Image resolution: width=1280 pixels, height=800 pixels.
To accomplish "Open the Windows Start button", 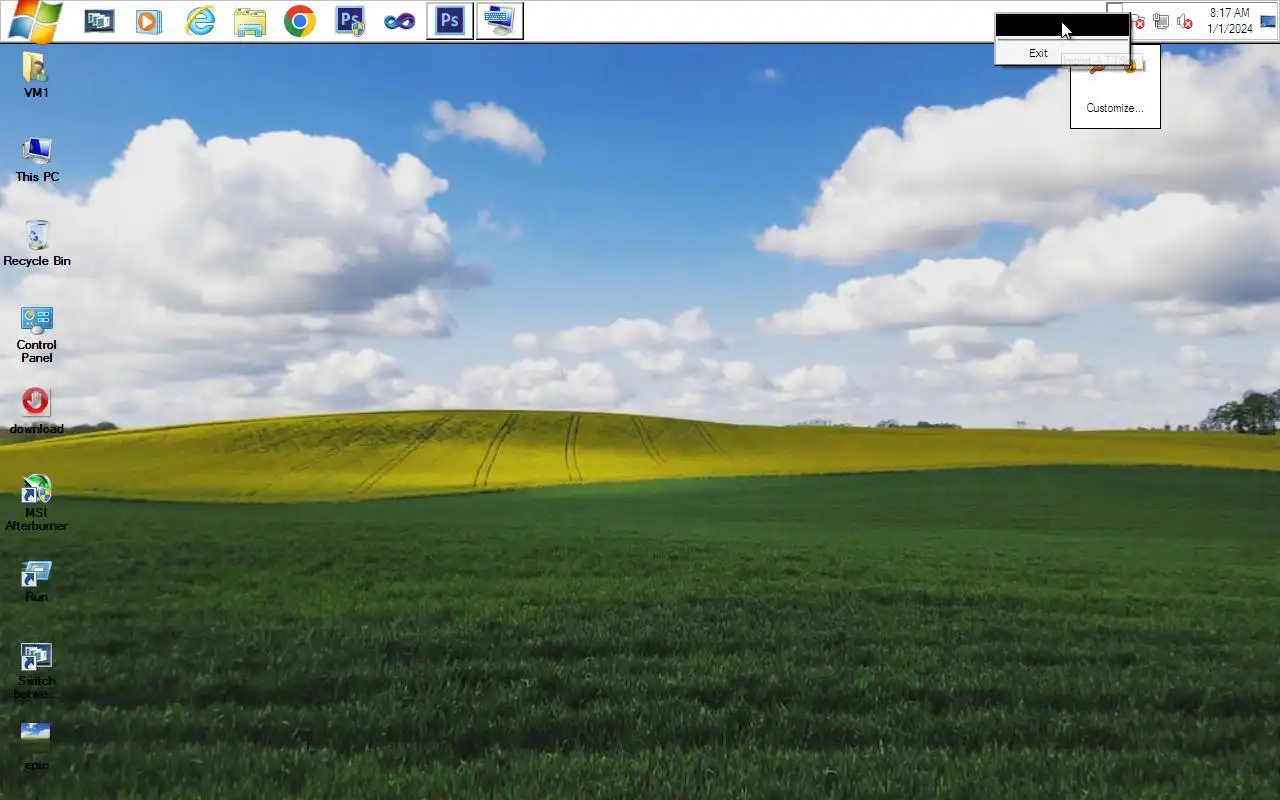I will click(x=34, y=20).
